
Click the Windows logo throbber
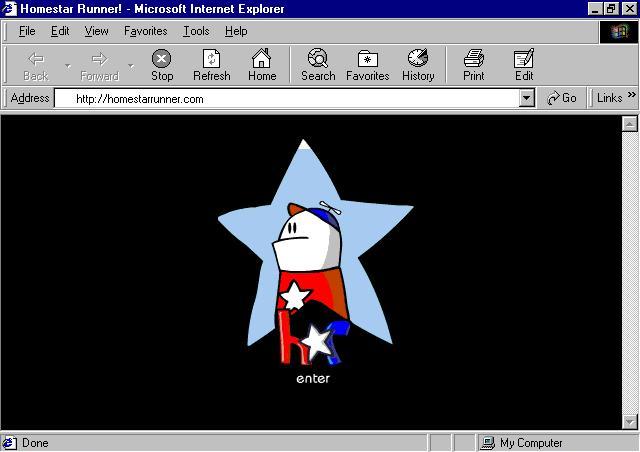coord(619,32)
